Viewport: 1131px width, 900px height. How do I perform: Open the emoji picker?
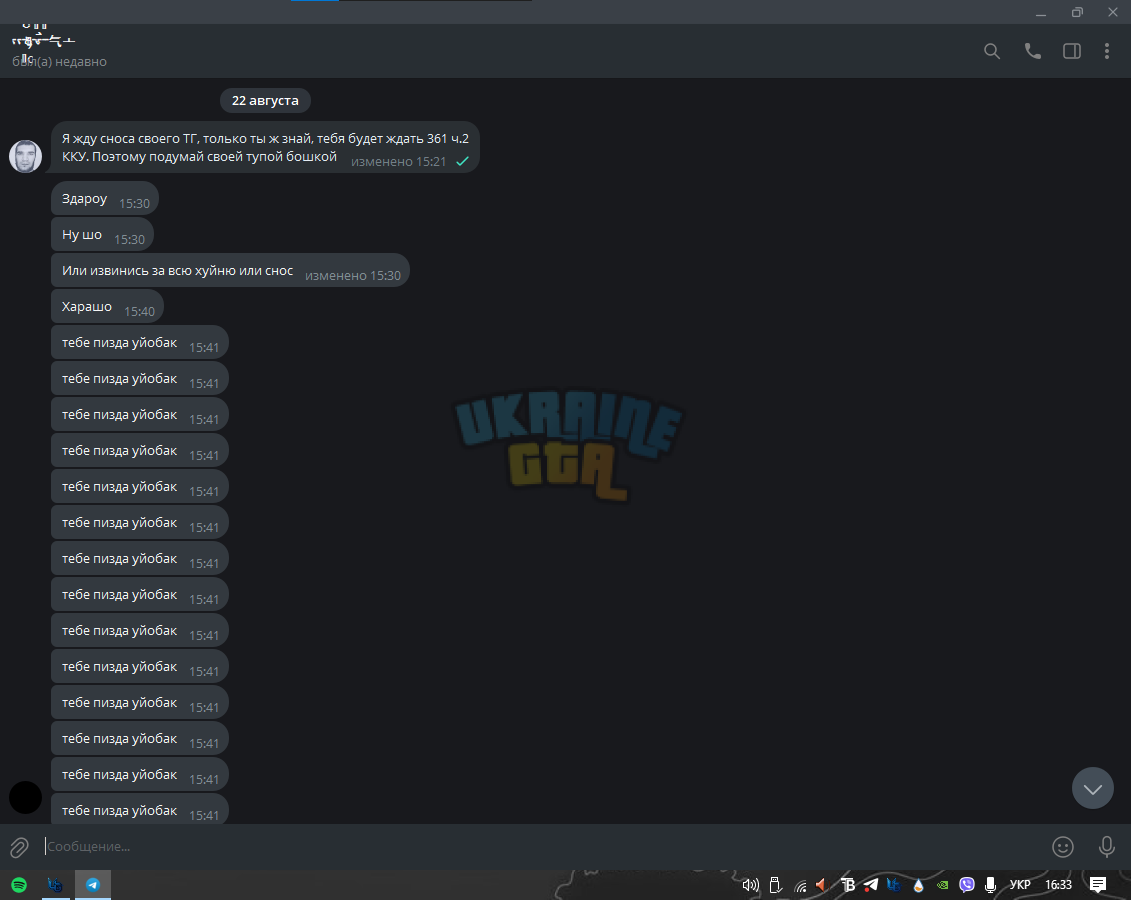[x=1062, y=847]
